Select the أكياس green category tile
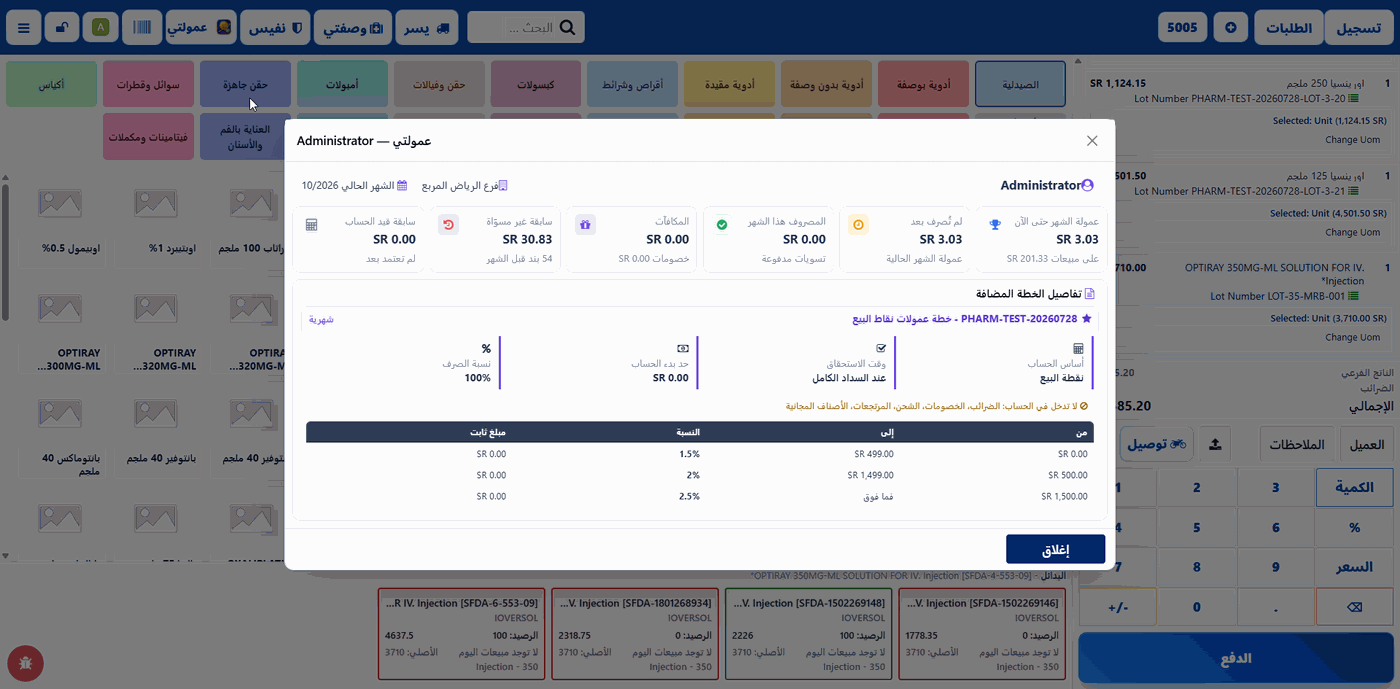This screenshot has height=689, width=1400. 52,85
